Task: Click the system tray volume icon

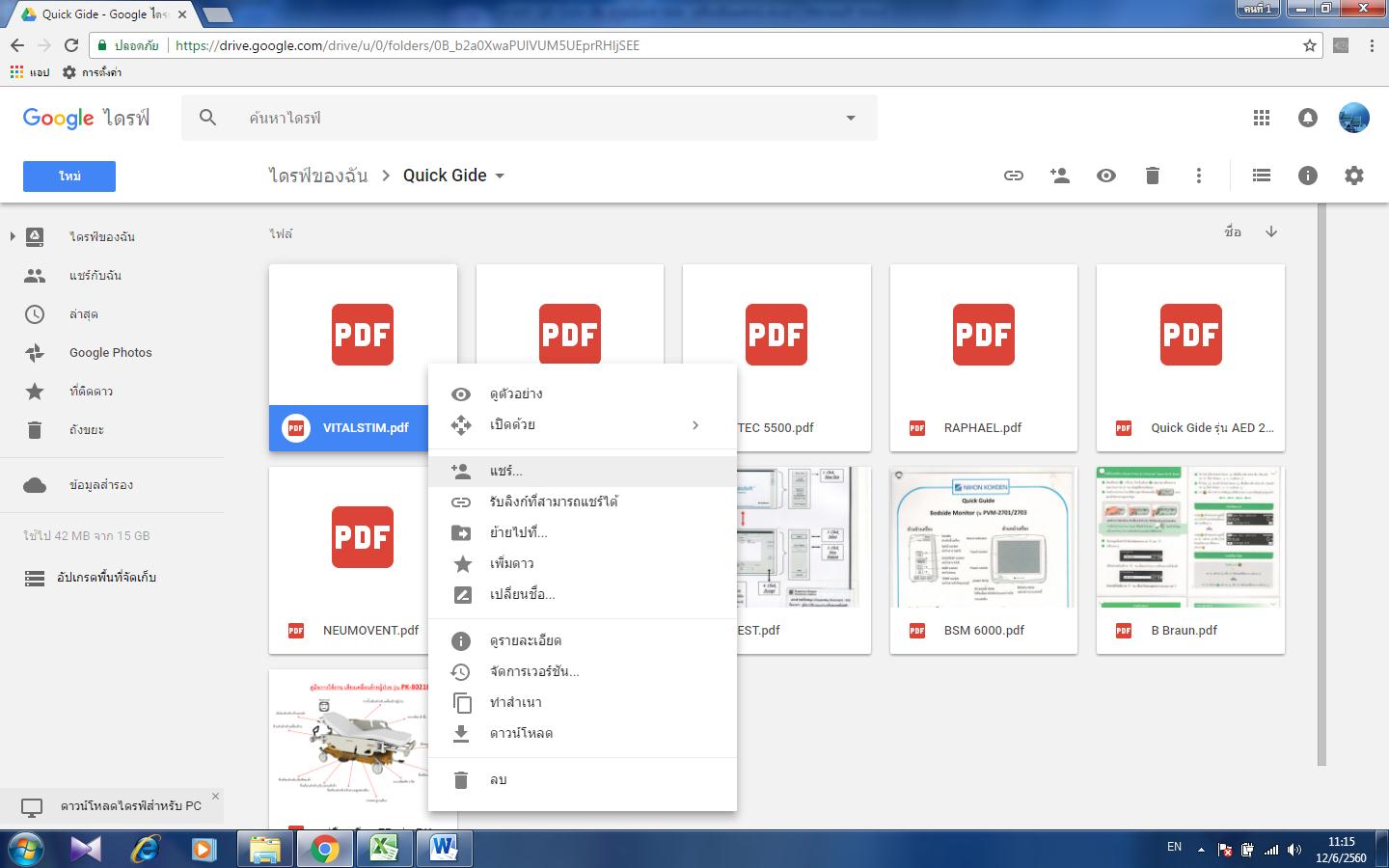Action: [1294, 850]
